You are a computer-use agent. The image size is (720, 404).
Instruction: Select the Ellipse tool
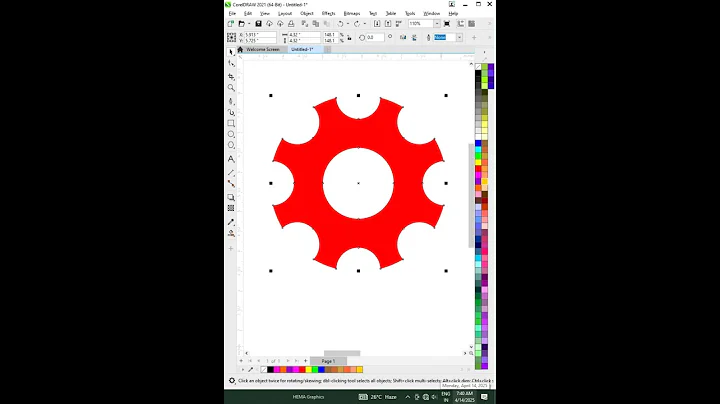pyautogui.click(x=231, y=134)
